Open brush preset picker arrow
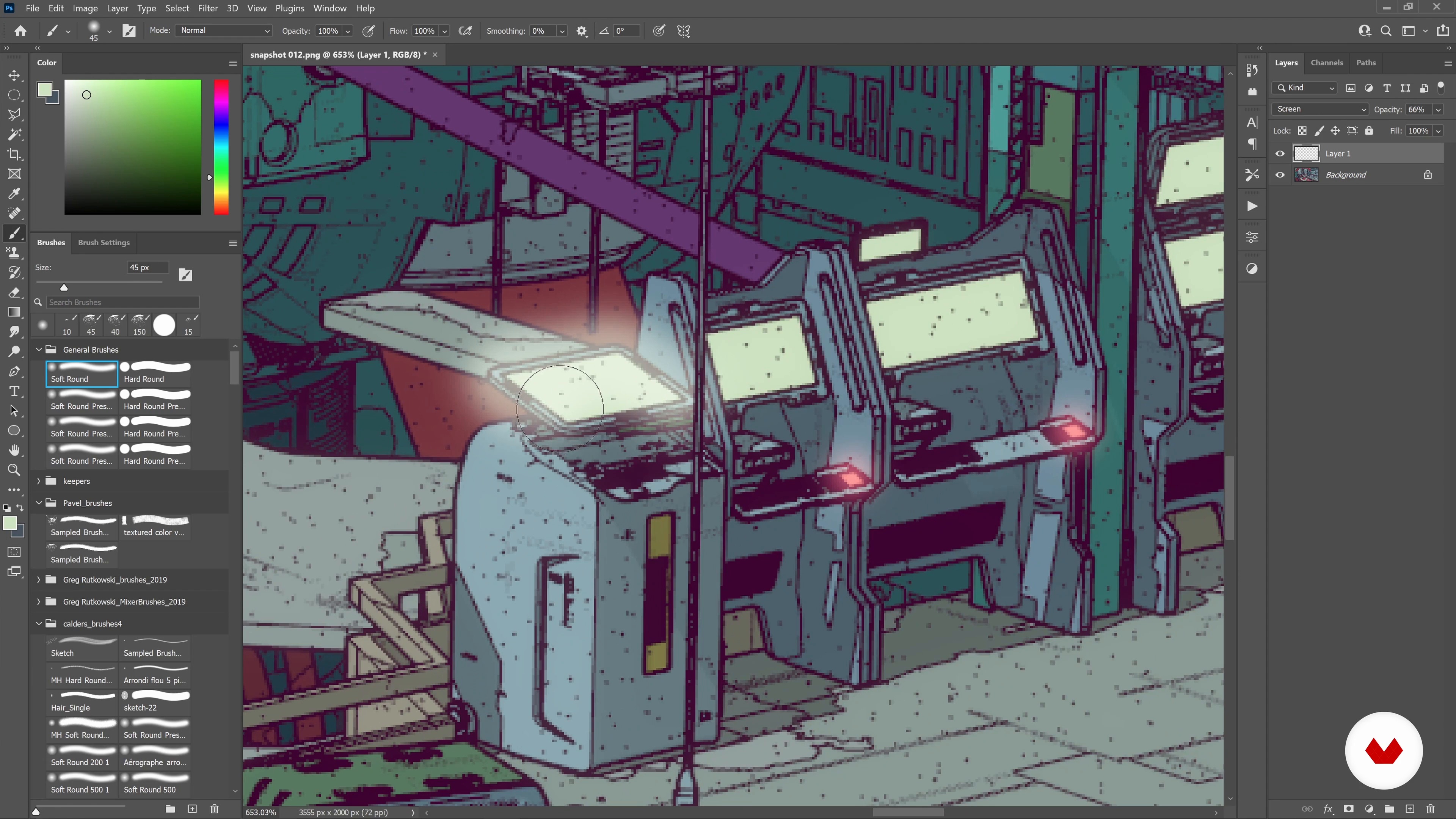Viewport: 1456px width, 819px height. [110, 31]
